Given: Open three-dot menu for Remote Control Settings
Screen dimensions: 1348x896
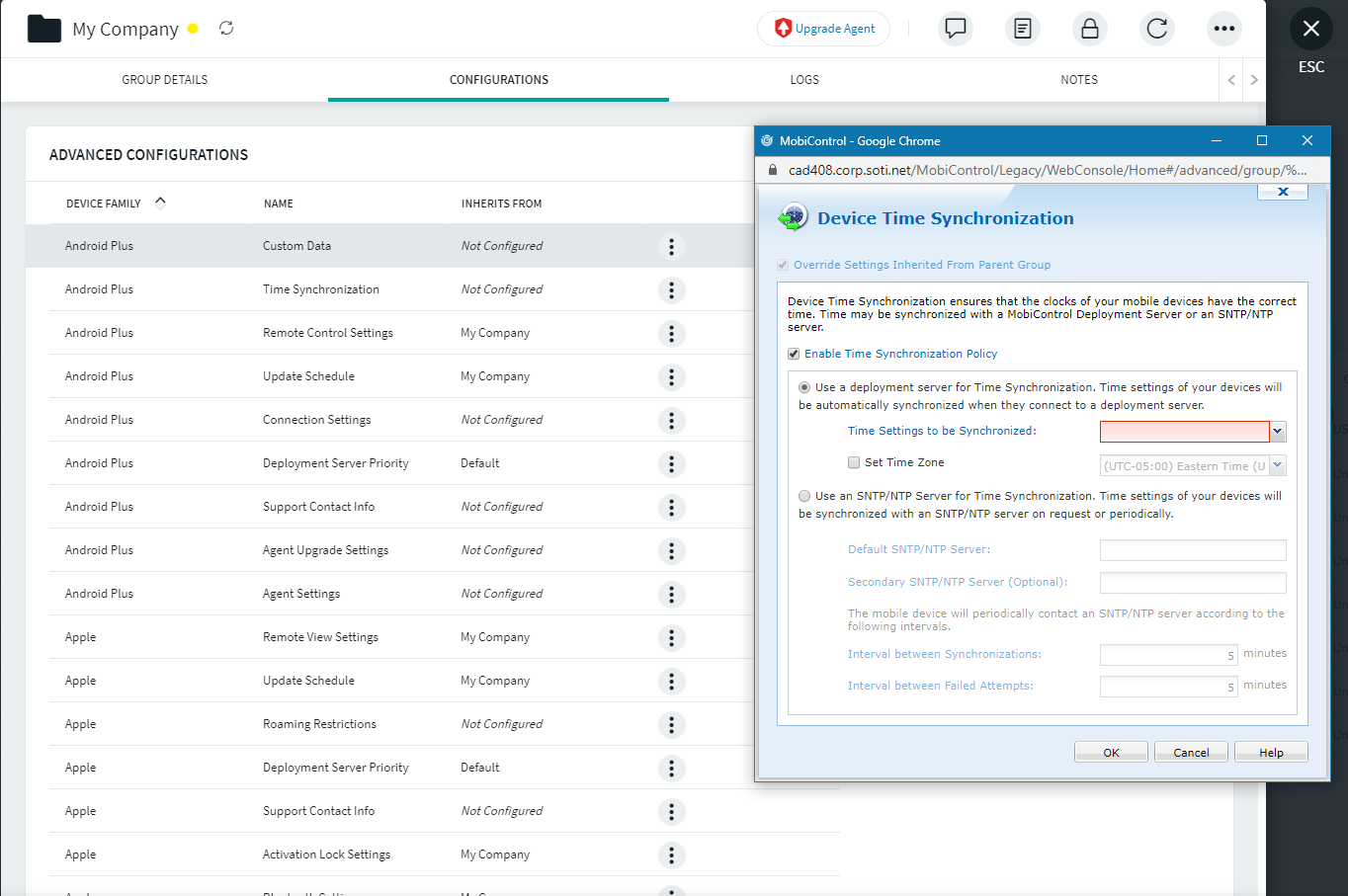Looking at the screenshot, I should pos(671,334).
